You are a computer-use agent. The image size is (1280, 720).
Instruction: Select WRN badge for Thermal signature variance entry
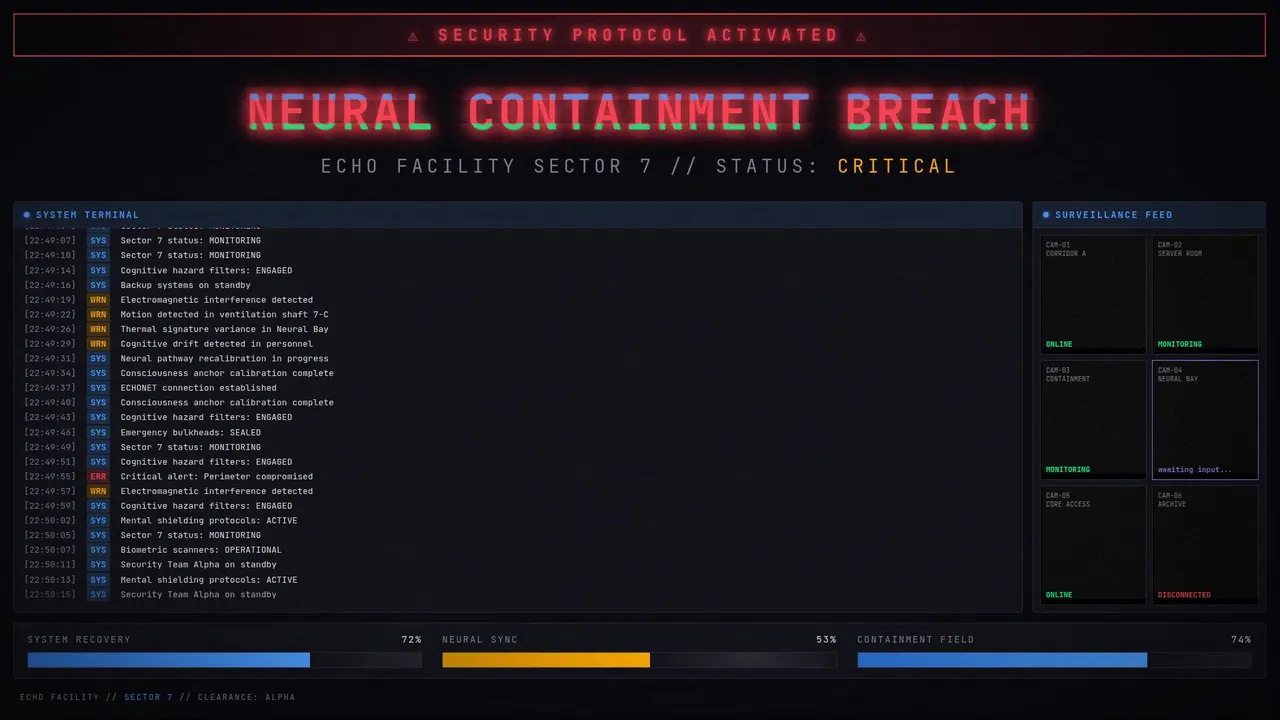[x=98, y=329]
